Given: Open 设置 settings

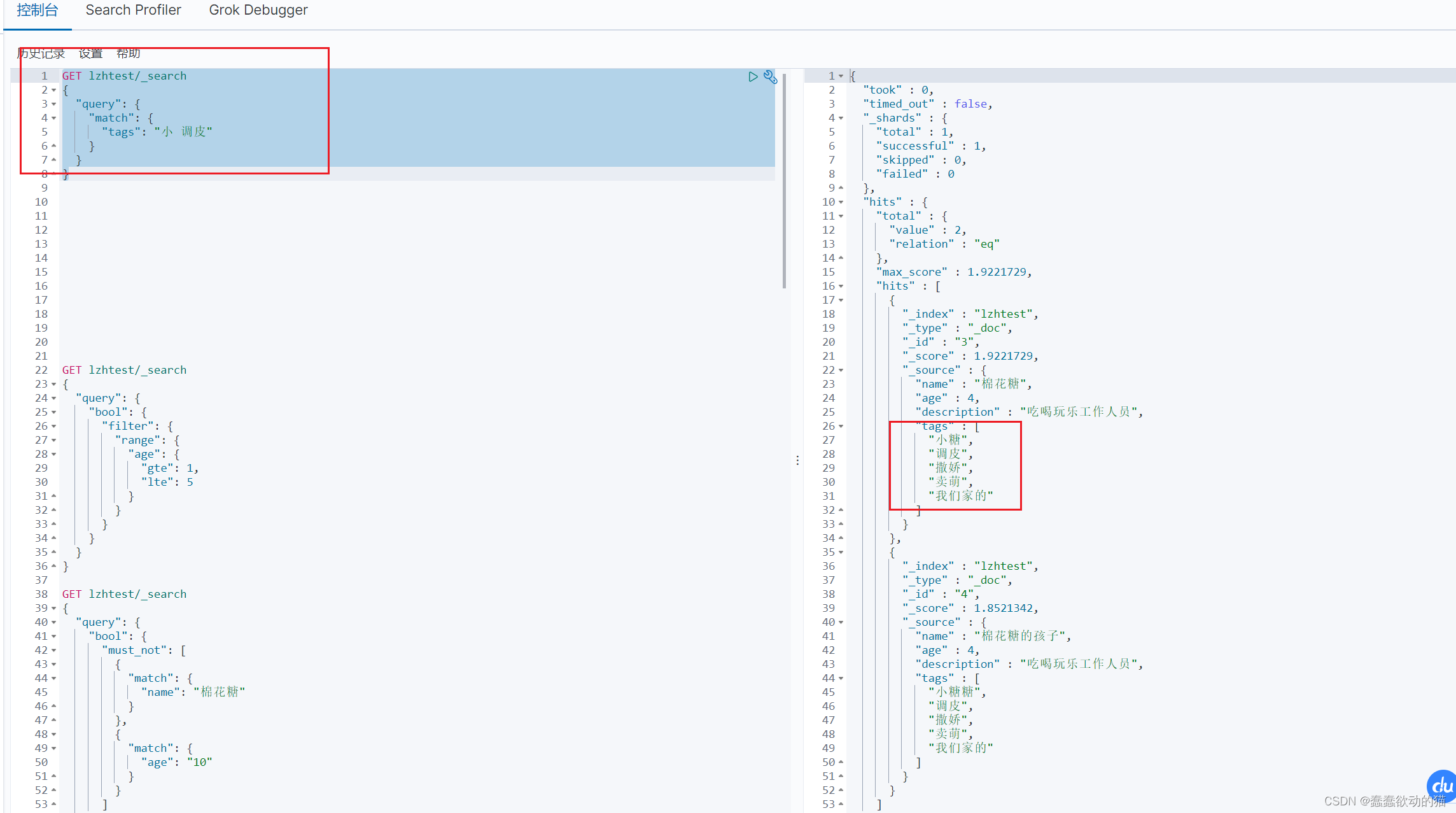Looking at the screenshot, I should [x=90, y=53].
